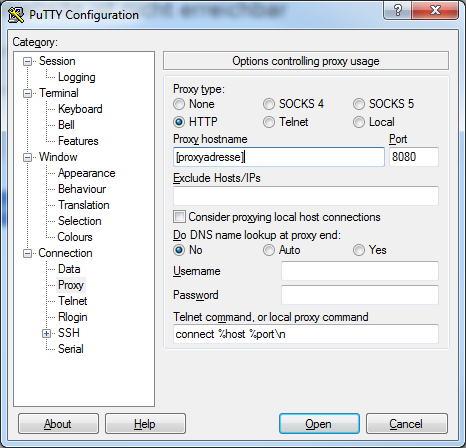Open the Selection category
Image resolution: width=466 pixels, height=448 pixels.
(79, 221)
